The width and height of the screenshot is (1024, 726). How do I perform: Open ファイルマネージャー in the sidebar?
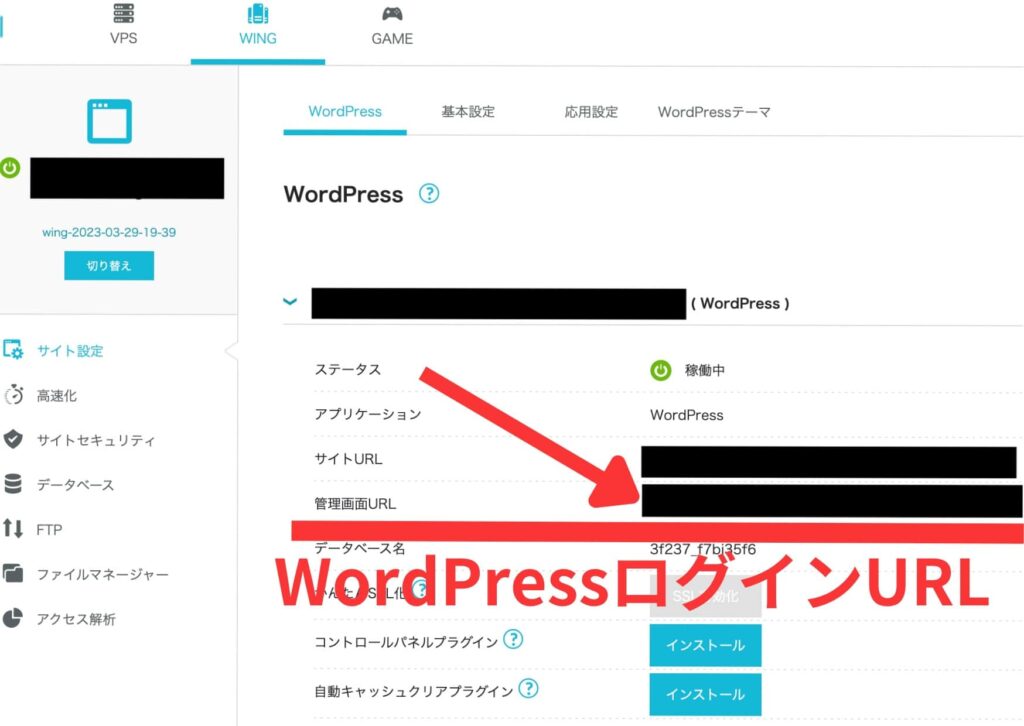pyautogui.click(x=103, y=575)
